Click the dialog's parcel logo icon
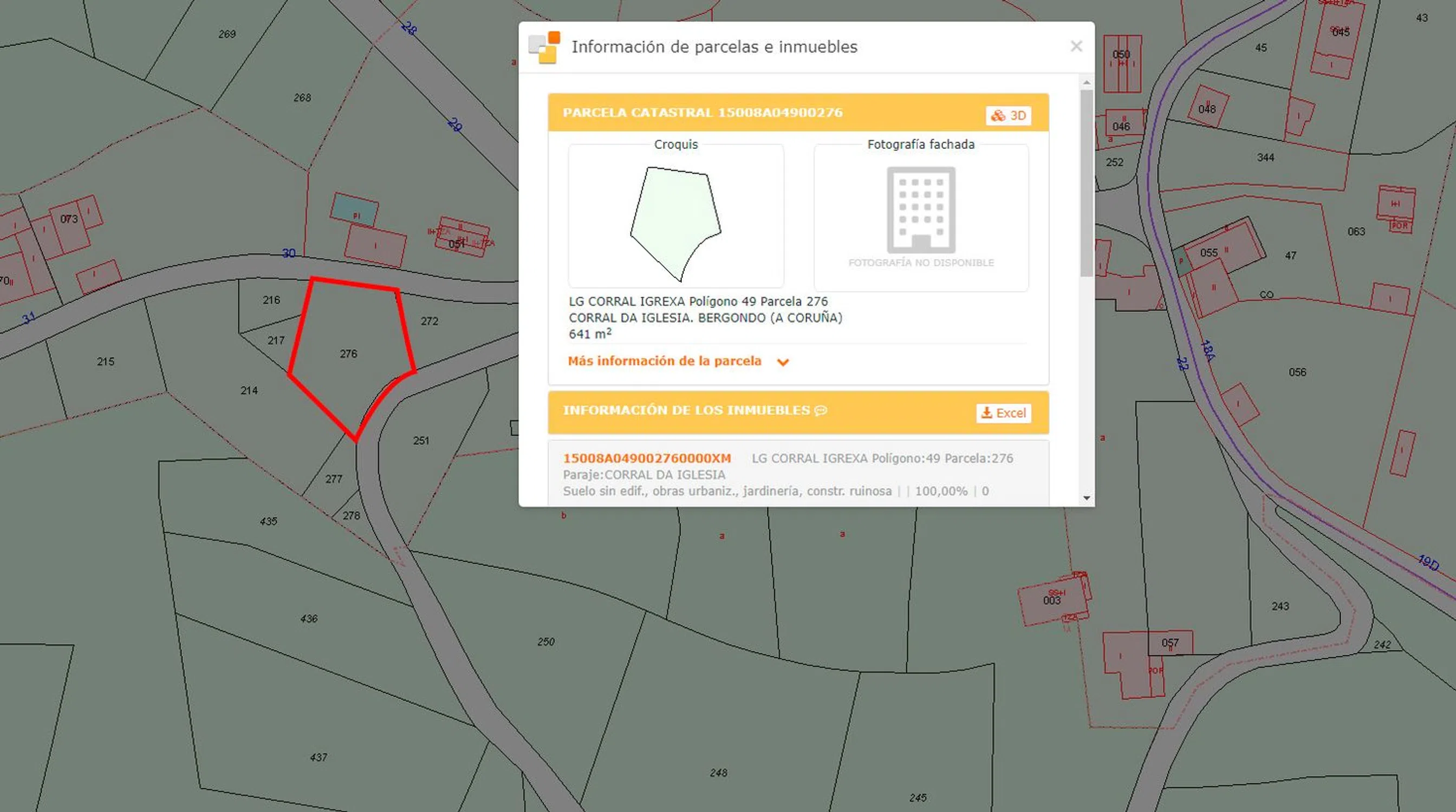The image size is (1456, 812). pyautogui.click(x=544, y=48)
